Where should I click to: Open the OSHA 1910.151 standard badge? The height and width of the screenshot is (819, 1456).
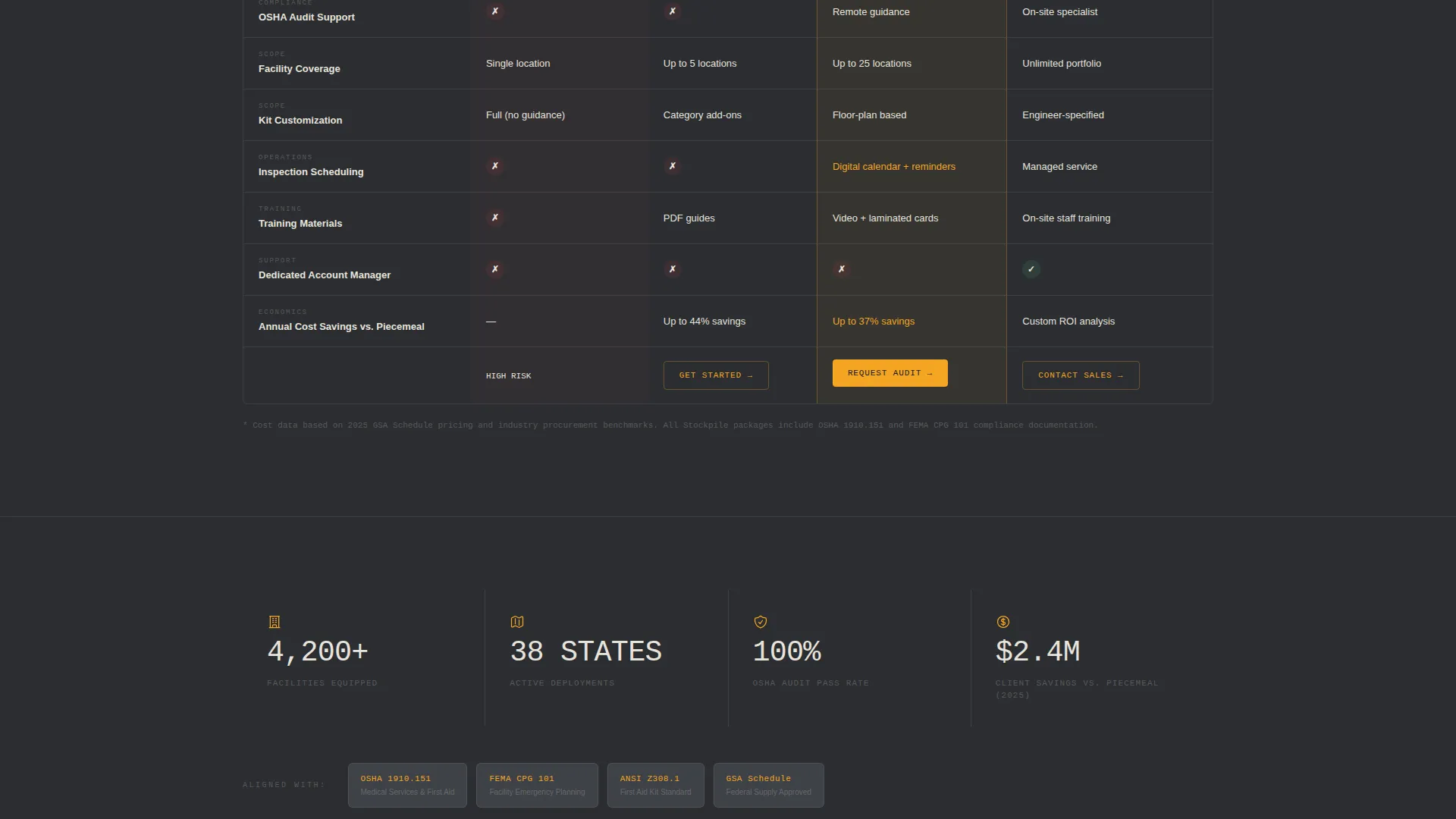[407, 785]
